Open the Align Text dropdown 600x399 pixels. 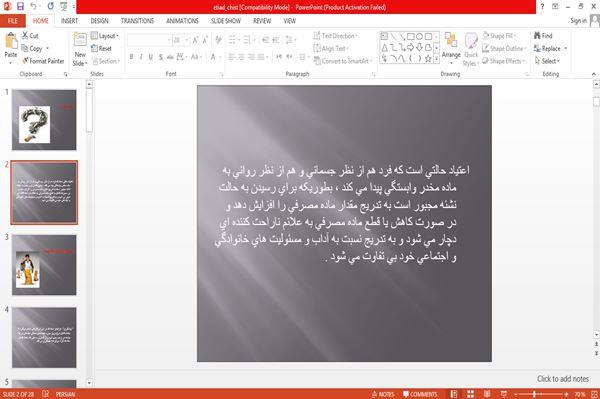(331, 48)
